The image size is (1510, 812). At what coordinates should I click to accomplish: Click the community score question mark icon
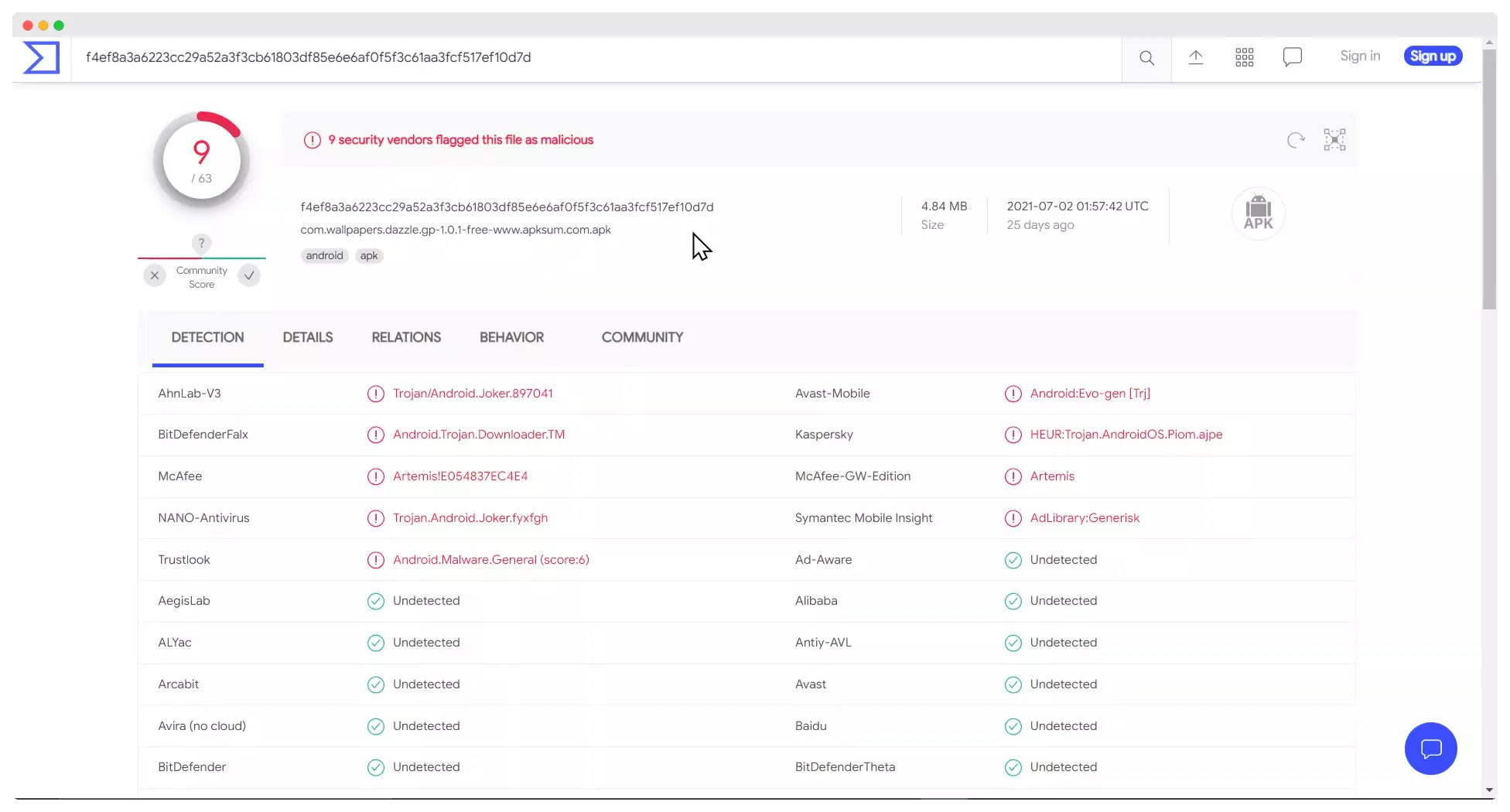click(201, 243)
